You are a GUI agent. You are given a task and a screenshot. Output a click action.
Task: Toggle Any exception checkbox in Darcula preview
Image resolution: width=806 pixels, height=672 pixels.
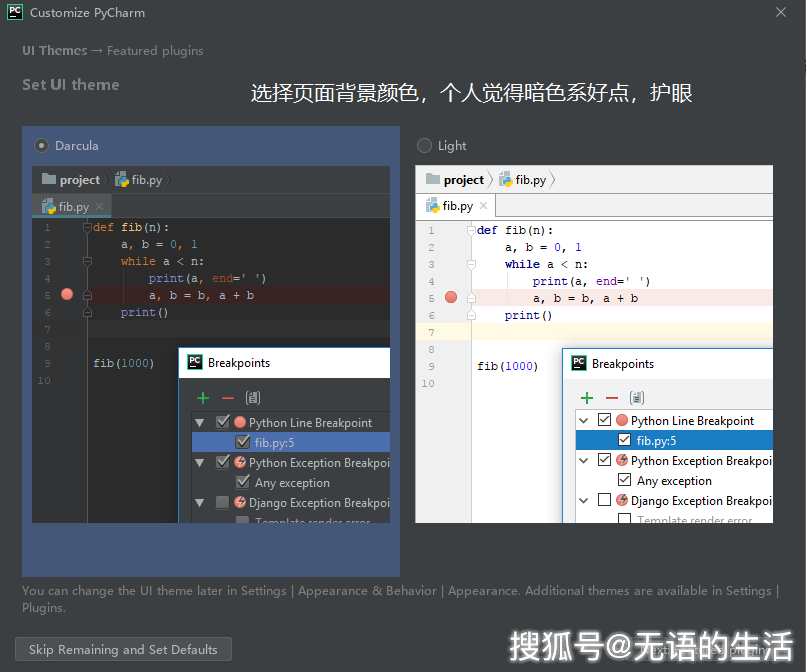(x=243, y=482)
